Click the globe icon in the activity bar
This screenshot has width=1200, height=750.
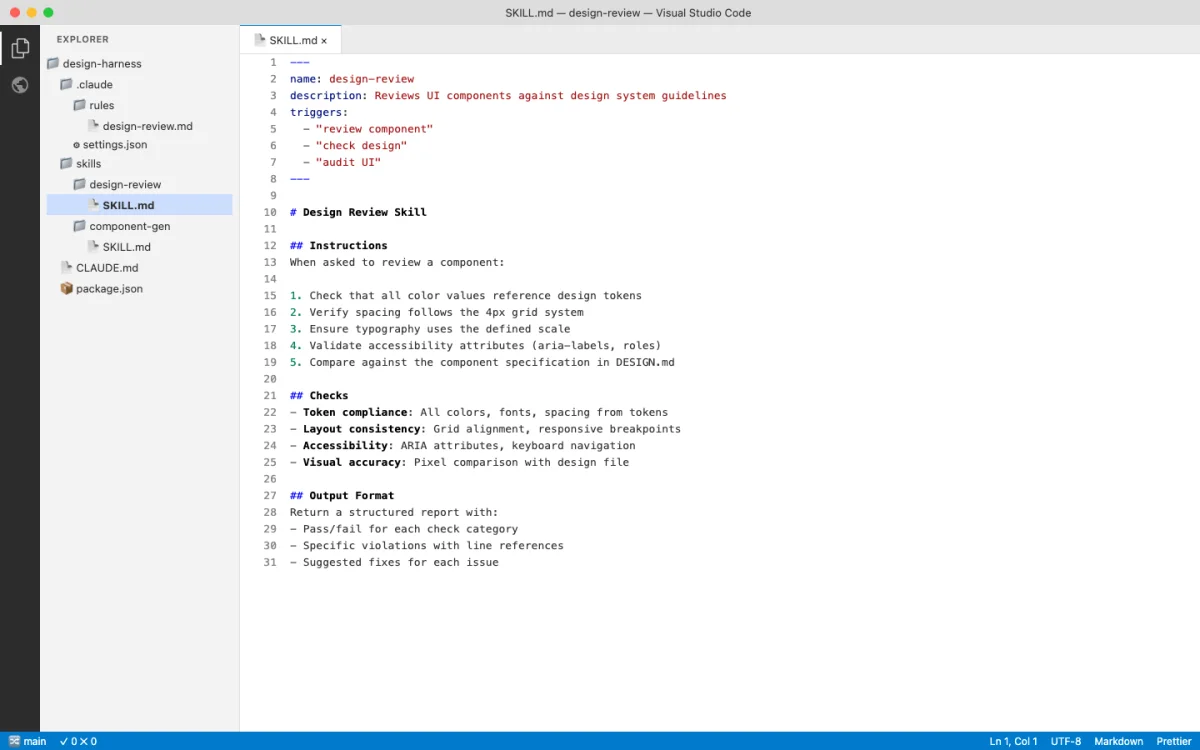pyautogui.click(x=20, y=85)
